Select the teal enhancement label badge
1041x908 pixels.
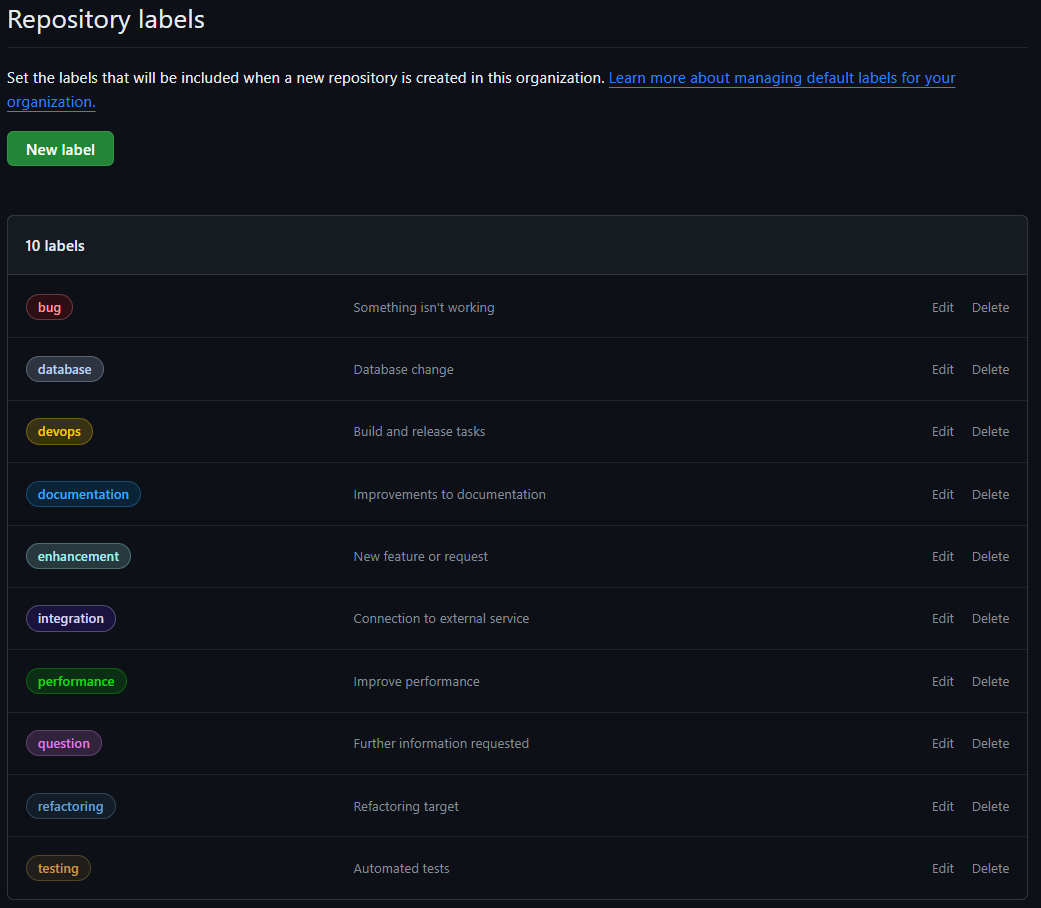coord(78,556)
